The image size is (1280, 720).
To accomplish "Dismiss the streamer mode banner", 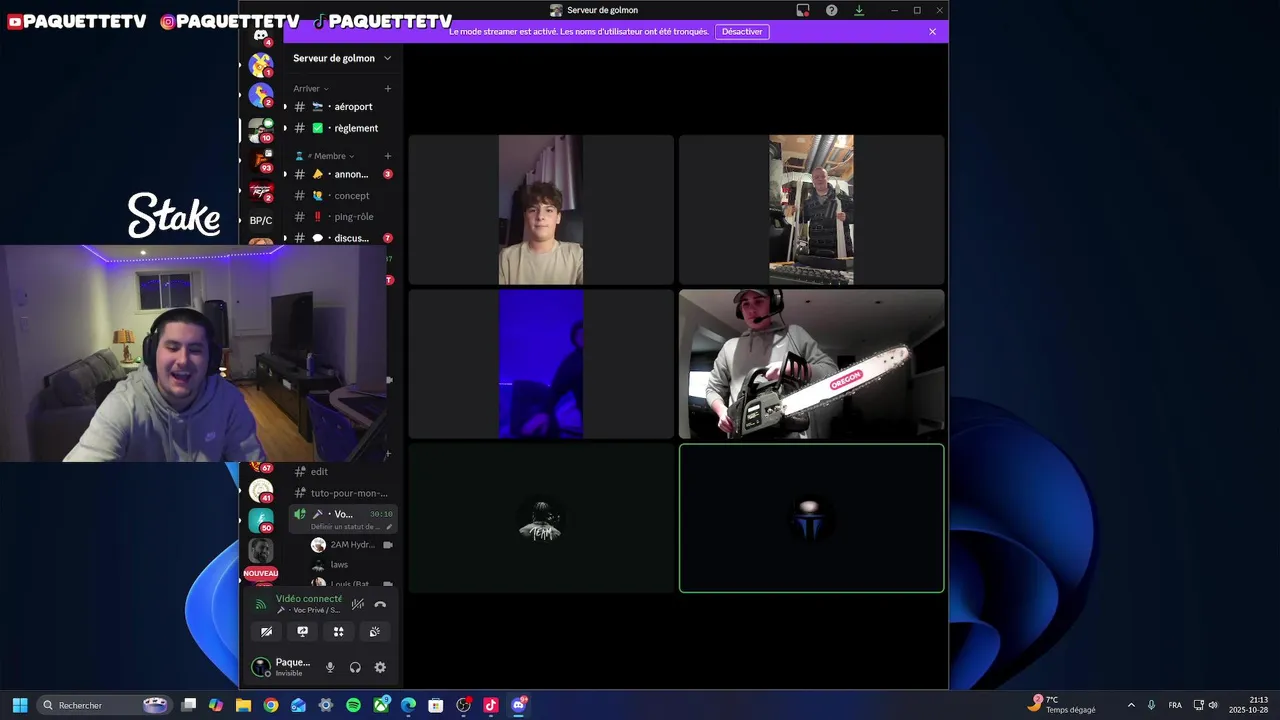I will (932, 32).
